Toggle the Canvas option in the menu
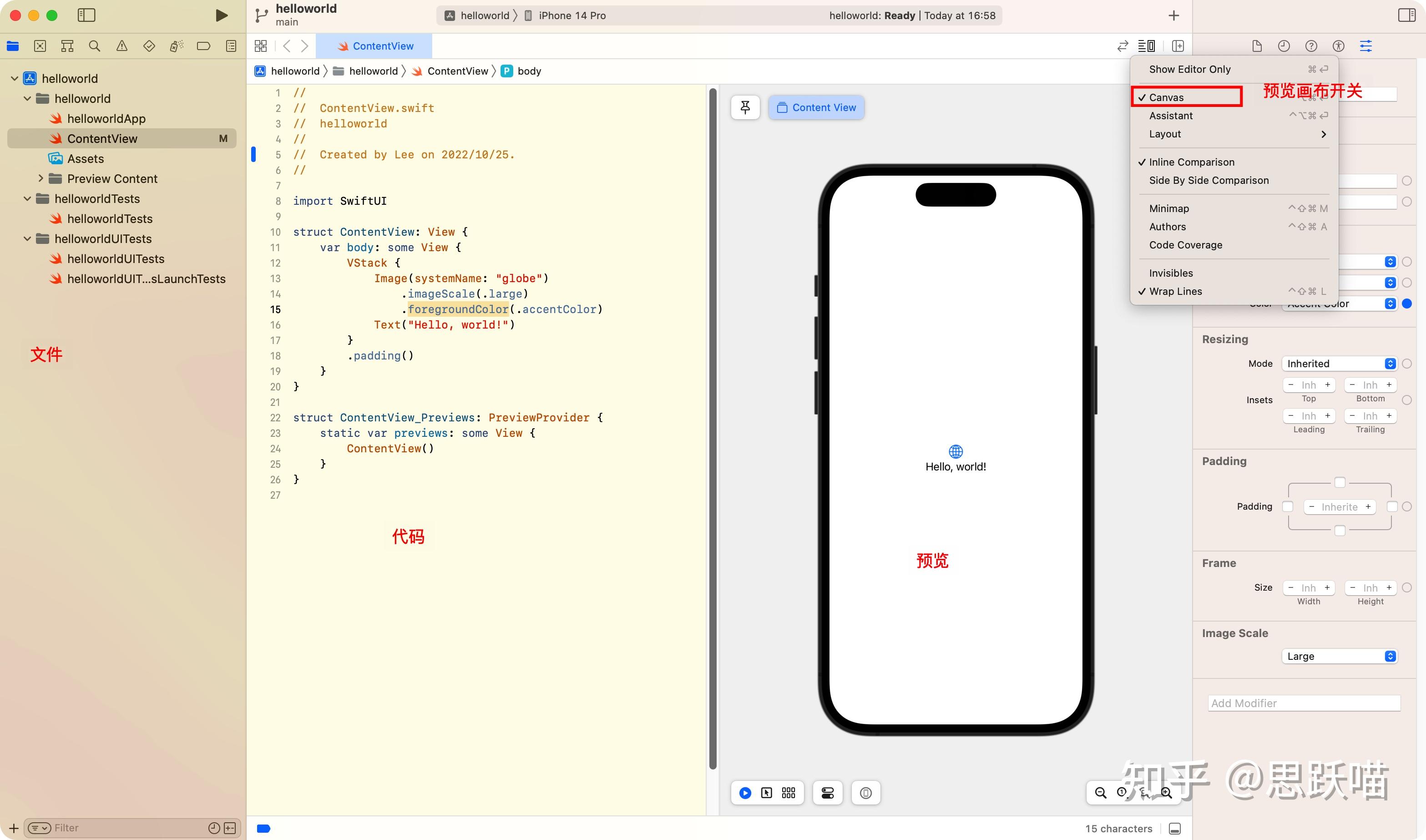The image size is (1426, 840). [1186, 97]
